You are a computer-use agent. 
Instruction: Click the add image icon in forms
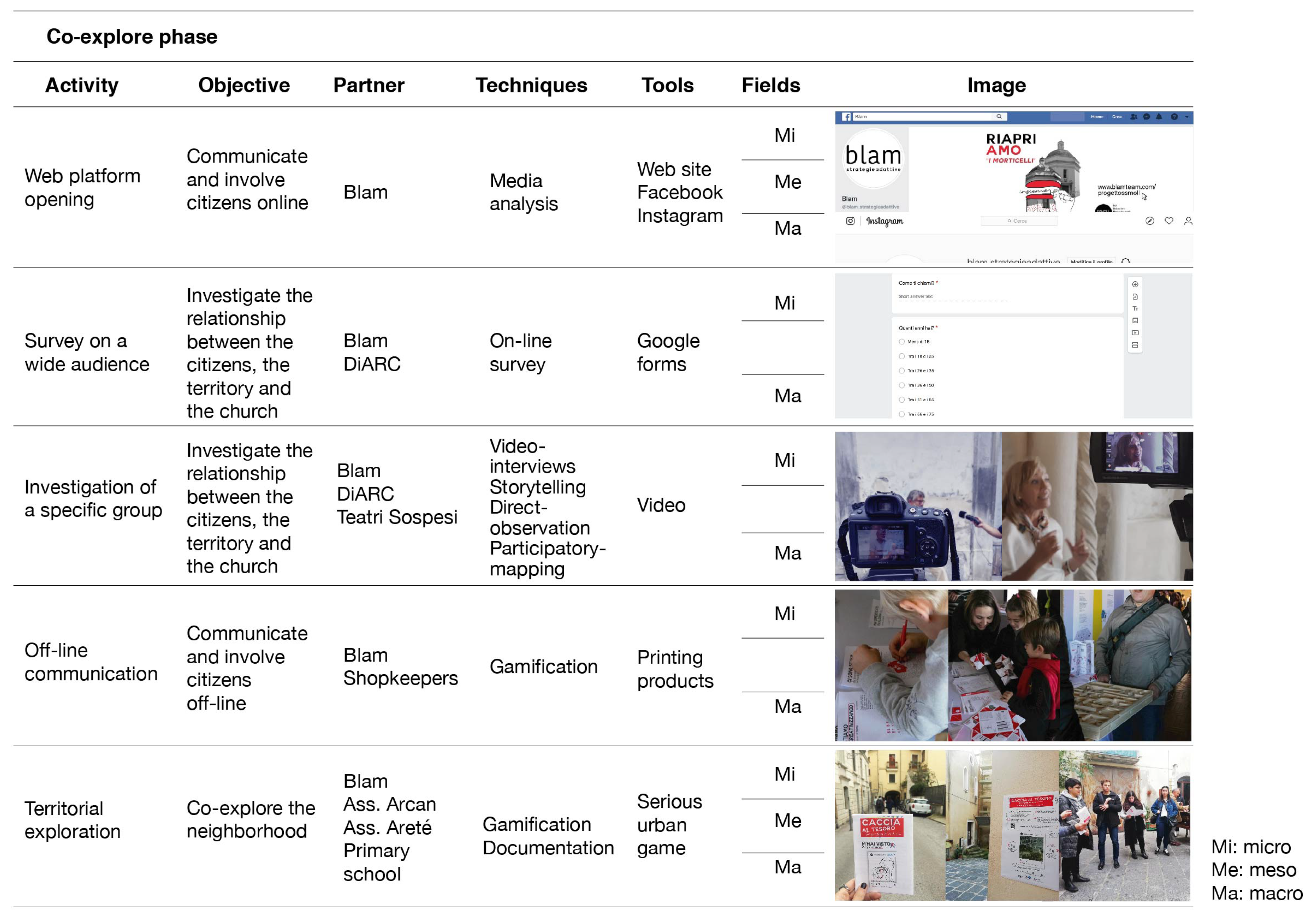tap(1135, 321)
